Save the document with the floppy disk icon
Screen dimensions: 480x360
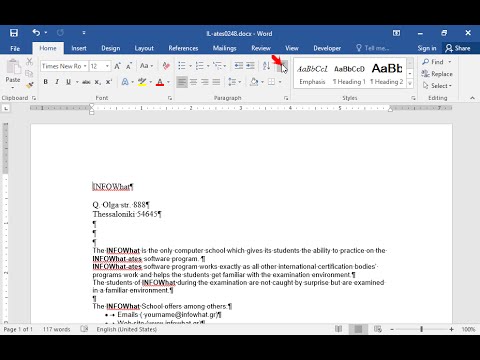click(14, 33)
